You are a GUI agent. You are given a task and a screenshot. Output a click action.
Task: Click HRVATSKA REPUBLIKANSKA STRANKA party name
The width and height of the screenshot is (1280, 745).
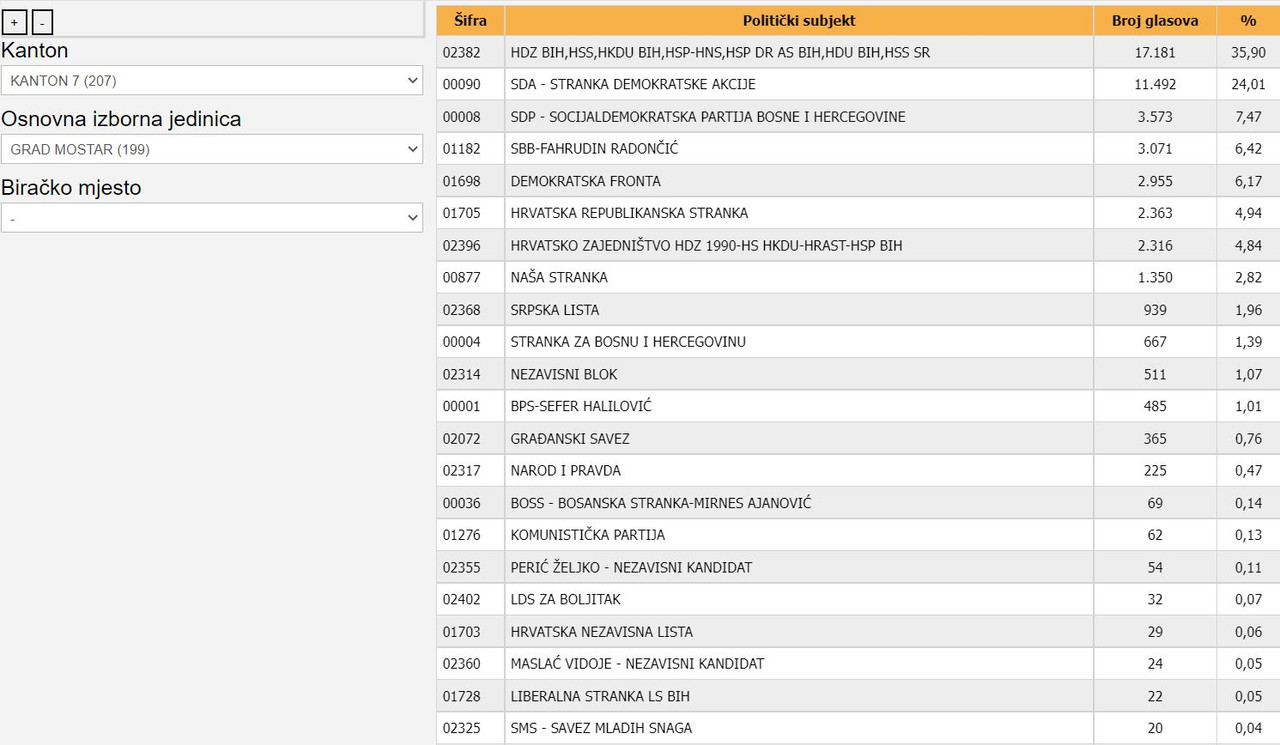629,213
